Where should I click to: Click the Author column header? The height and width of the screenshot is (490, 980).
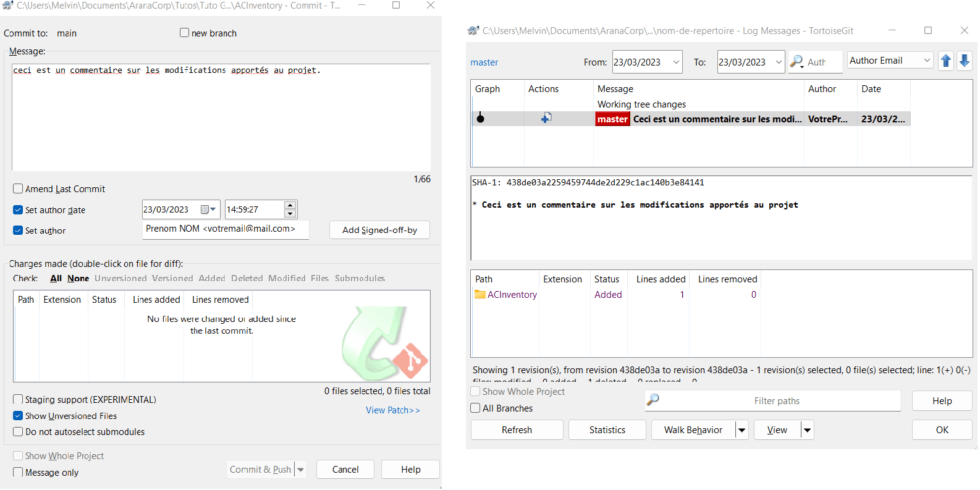click(x=822, y=89)
